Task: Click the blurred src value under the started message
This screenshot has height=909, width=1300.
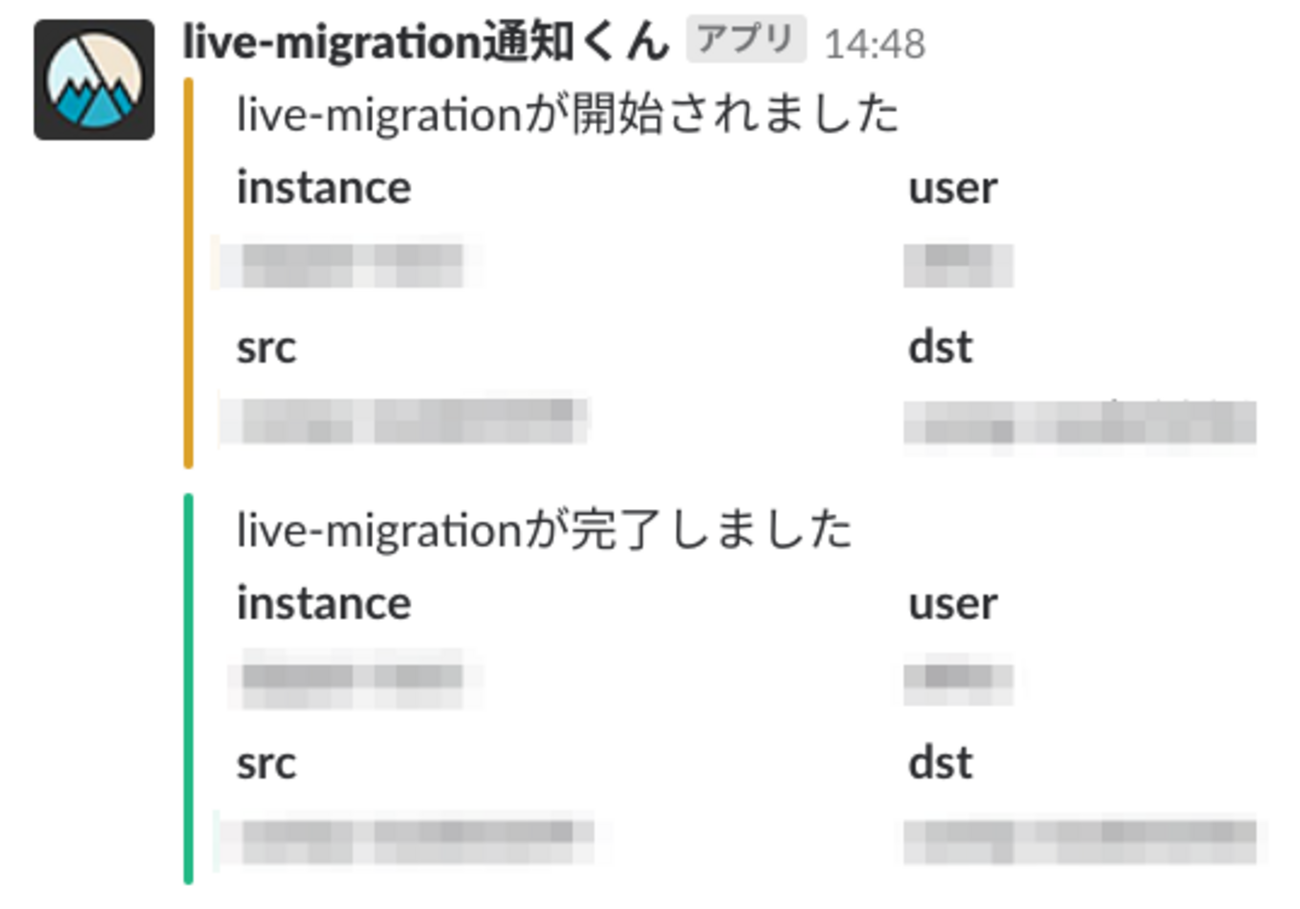Action: coord(405,421)
